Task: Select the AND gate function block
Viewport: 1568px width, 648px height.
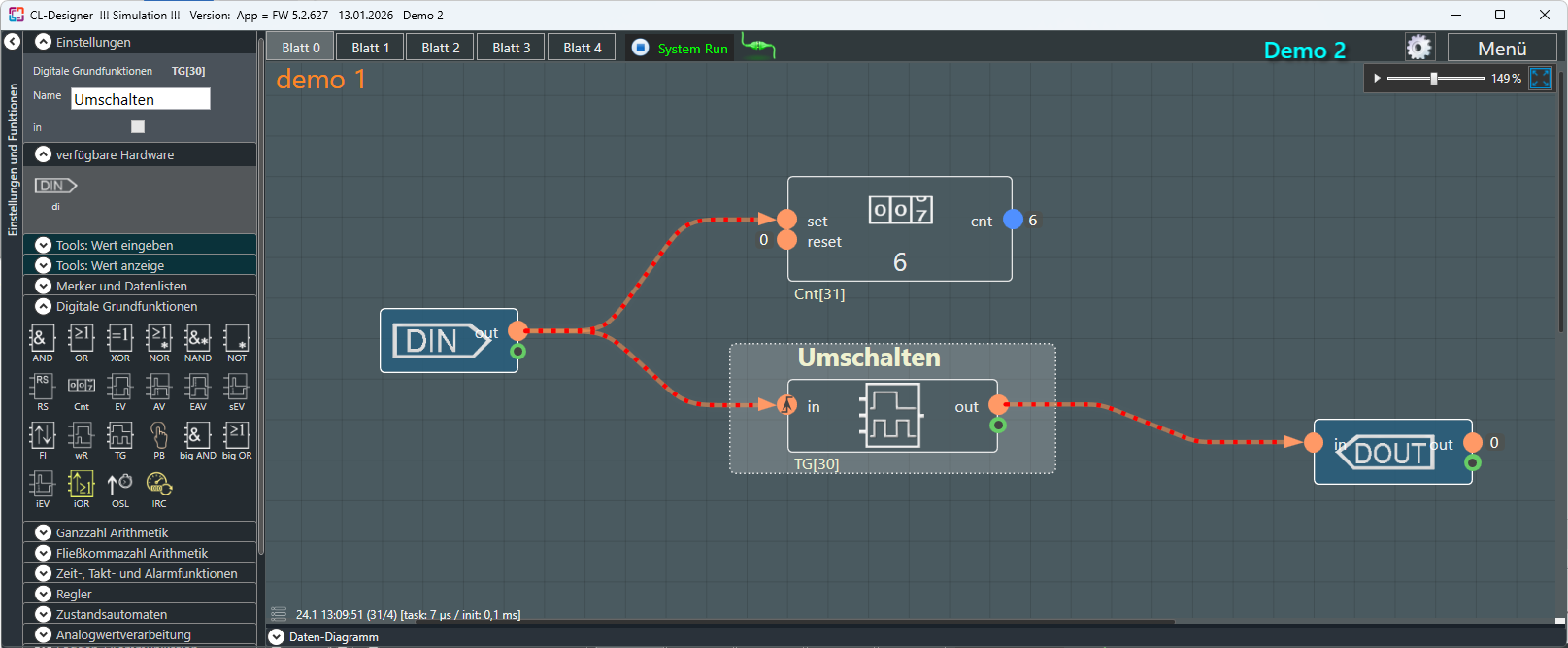Action: (x=42, y=339)
